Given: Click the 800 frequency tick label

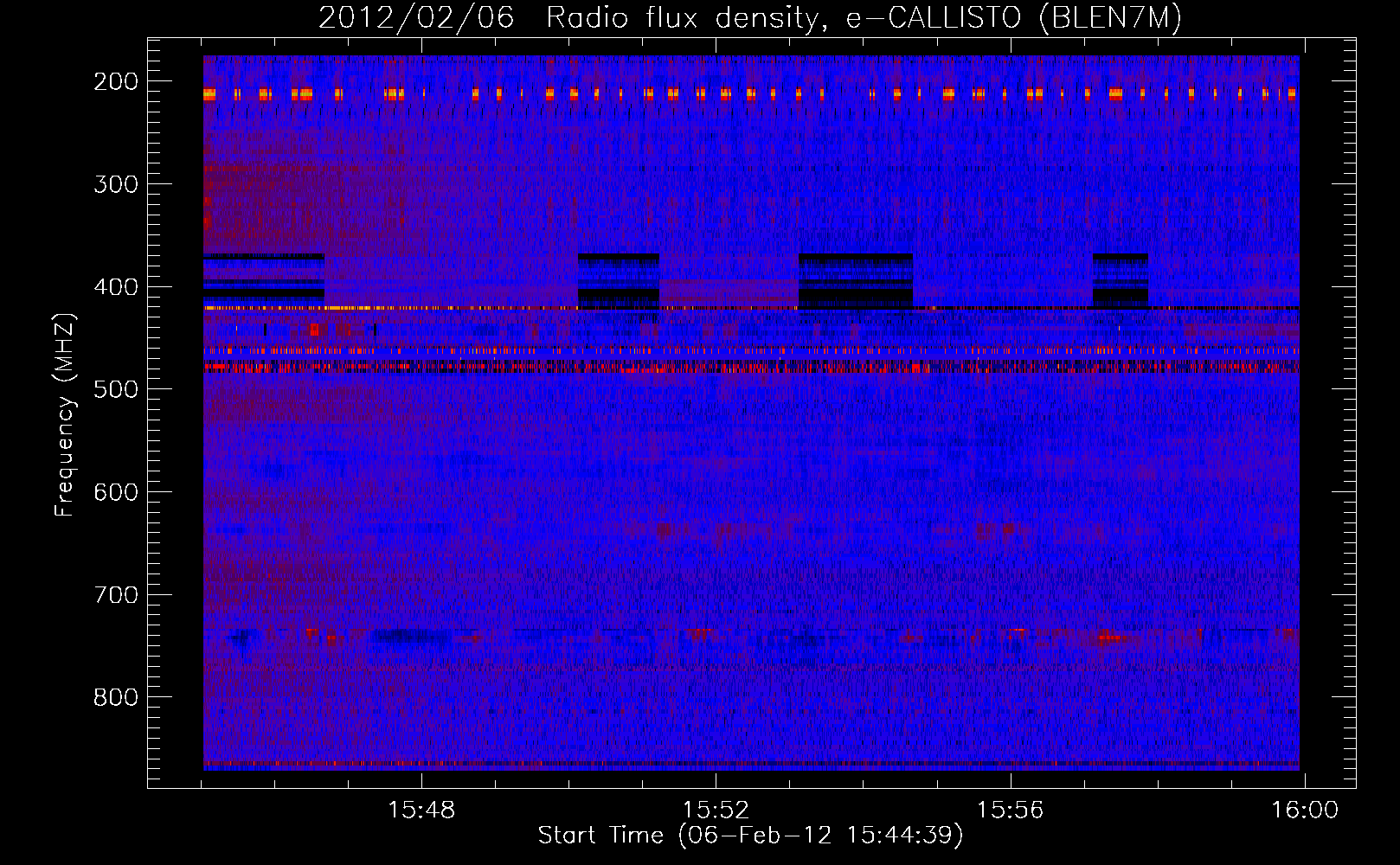Looking at the screenshot, I should coord(115,697).
